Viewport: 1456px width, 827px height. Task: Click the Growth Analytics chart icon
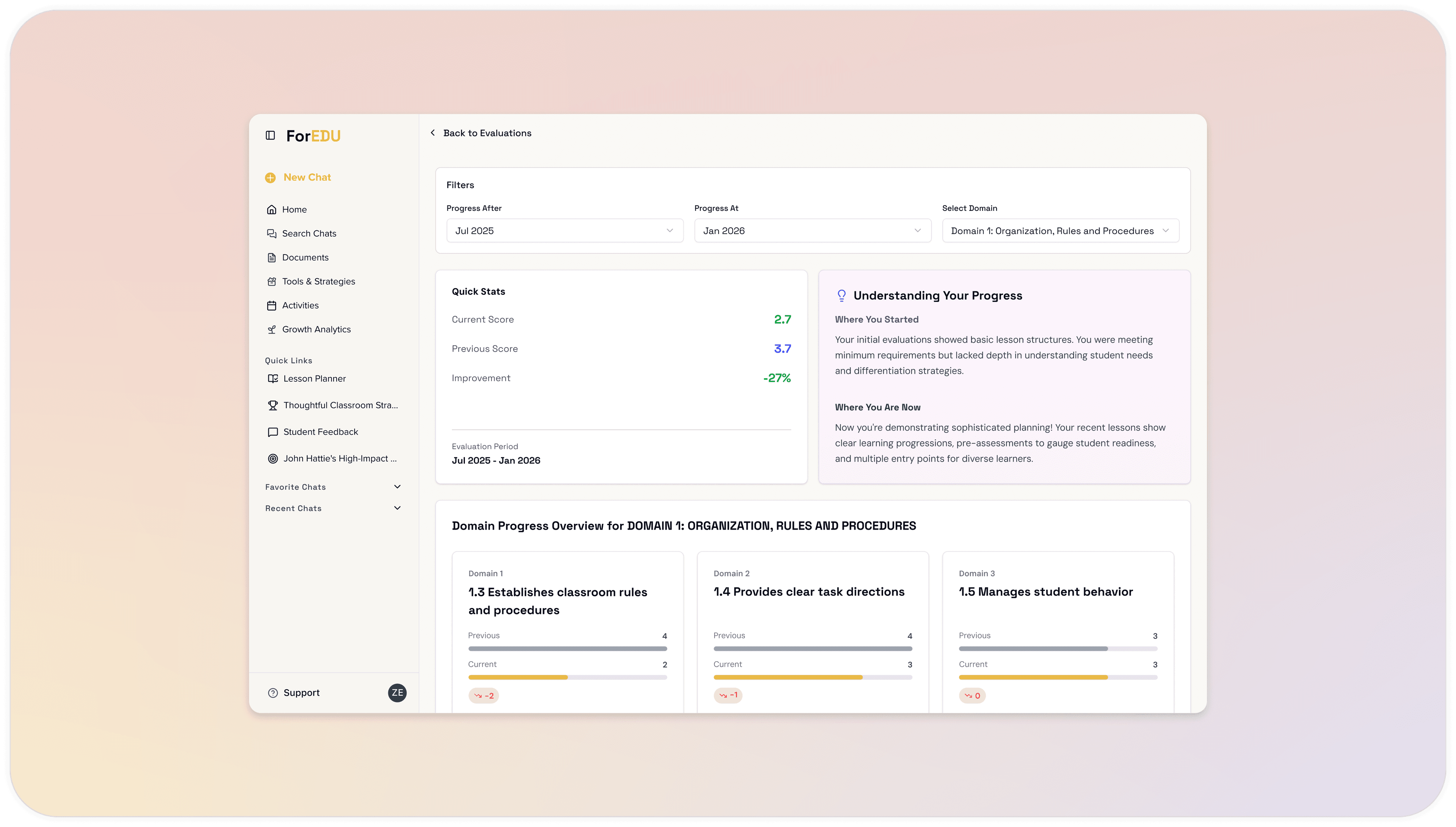272,329
